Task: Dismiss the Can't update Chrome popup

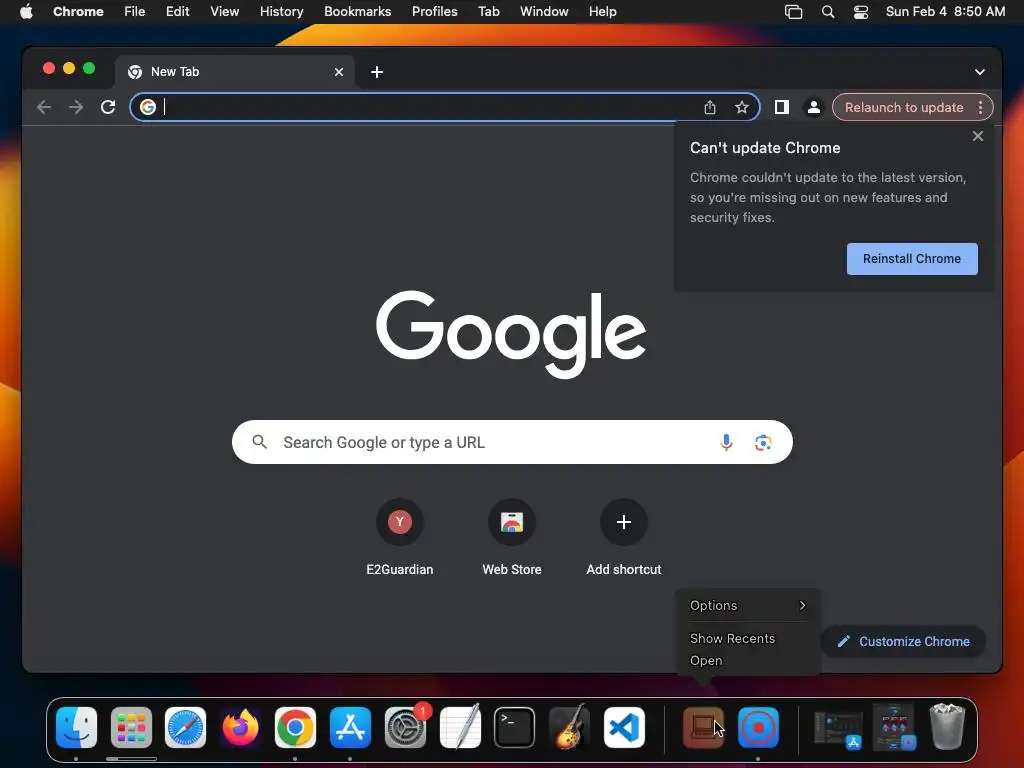Action: 978,136
